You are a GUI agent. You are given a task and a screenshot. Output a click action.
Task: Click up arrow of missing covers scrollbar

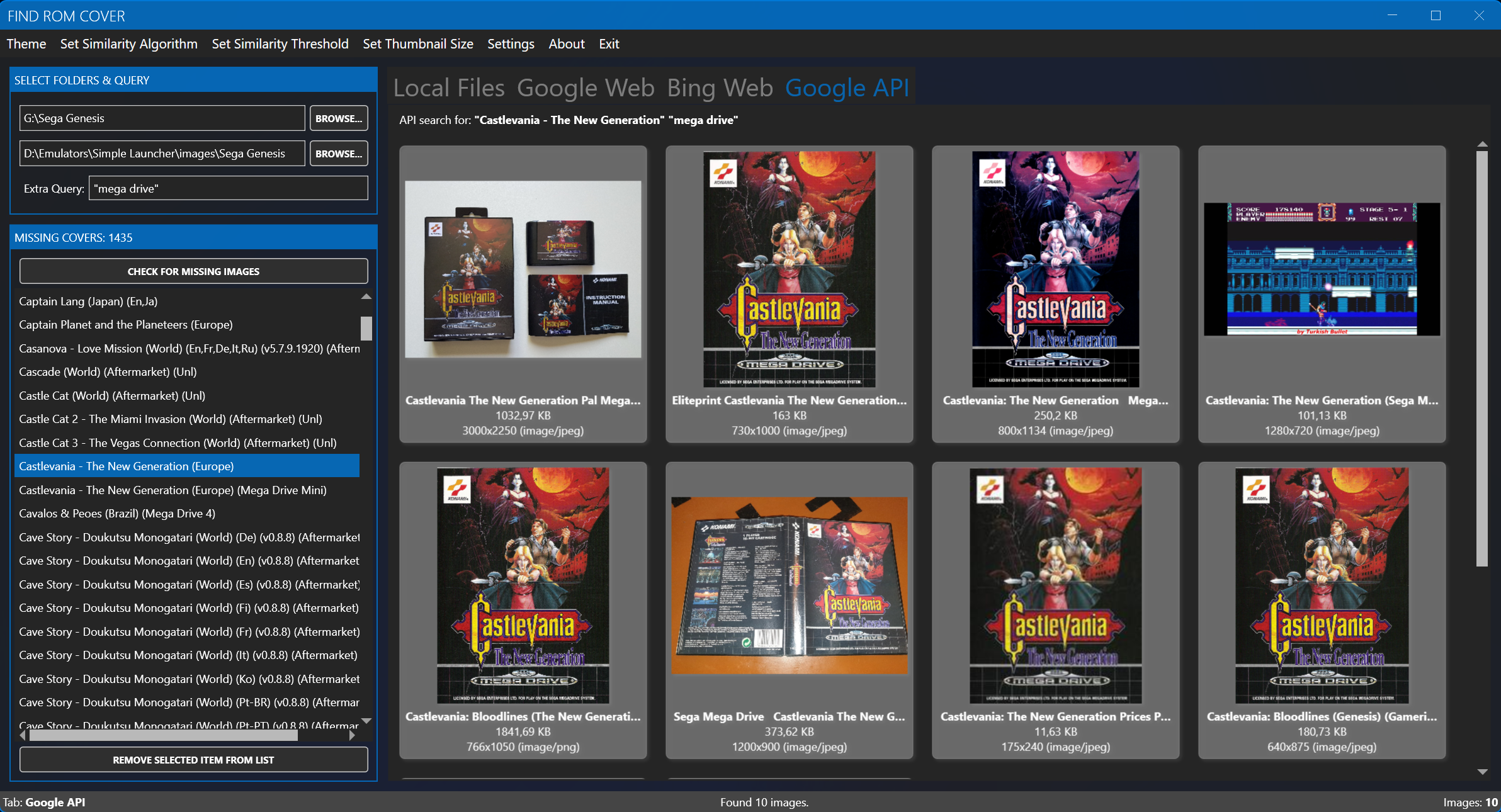click(366, 296)
